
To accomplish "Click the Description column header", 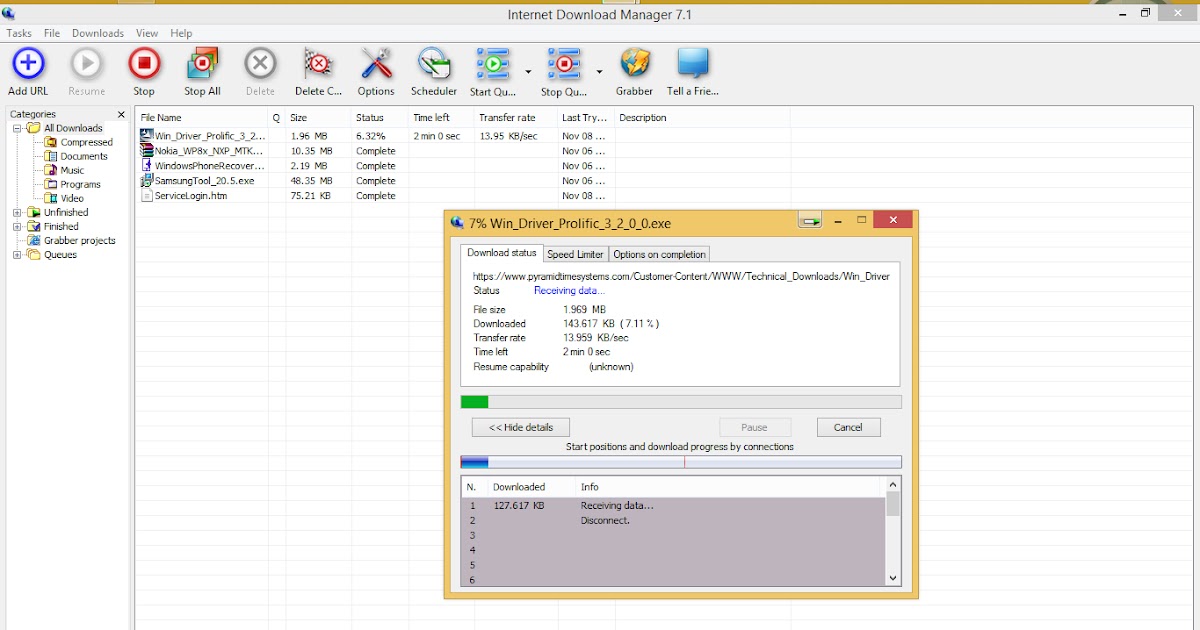I will click(702, 117).
